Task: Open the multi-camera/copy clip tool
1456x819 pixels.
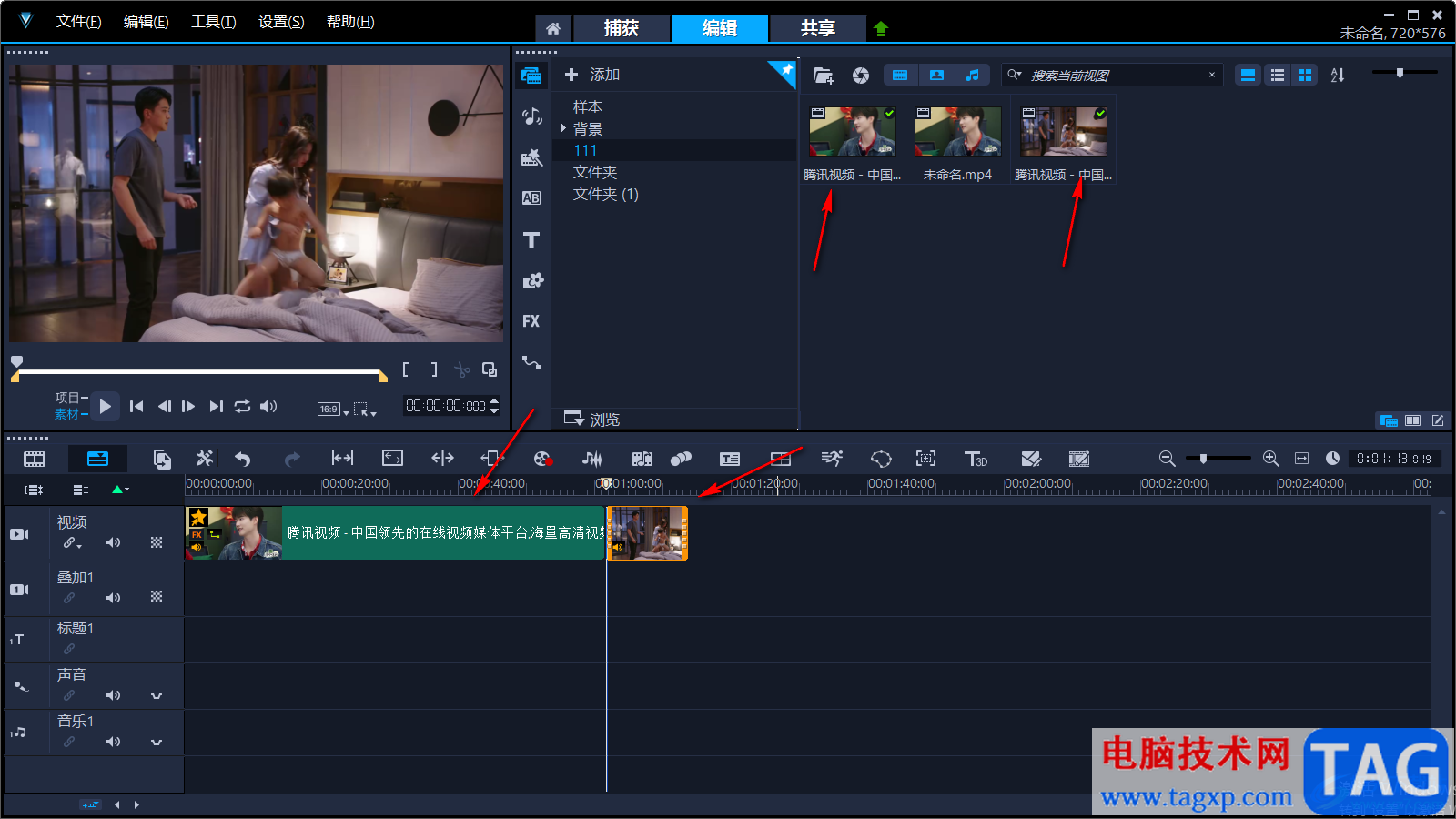Action: [162, 459]
